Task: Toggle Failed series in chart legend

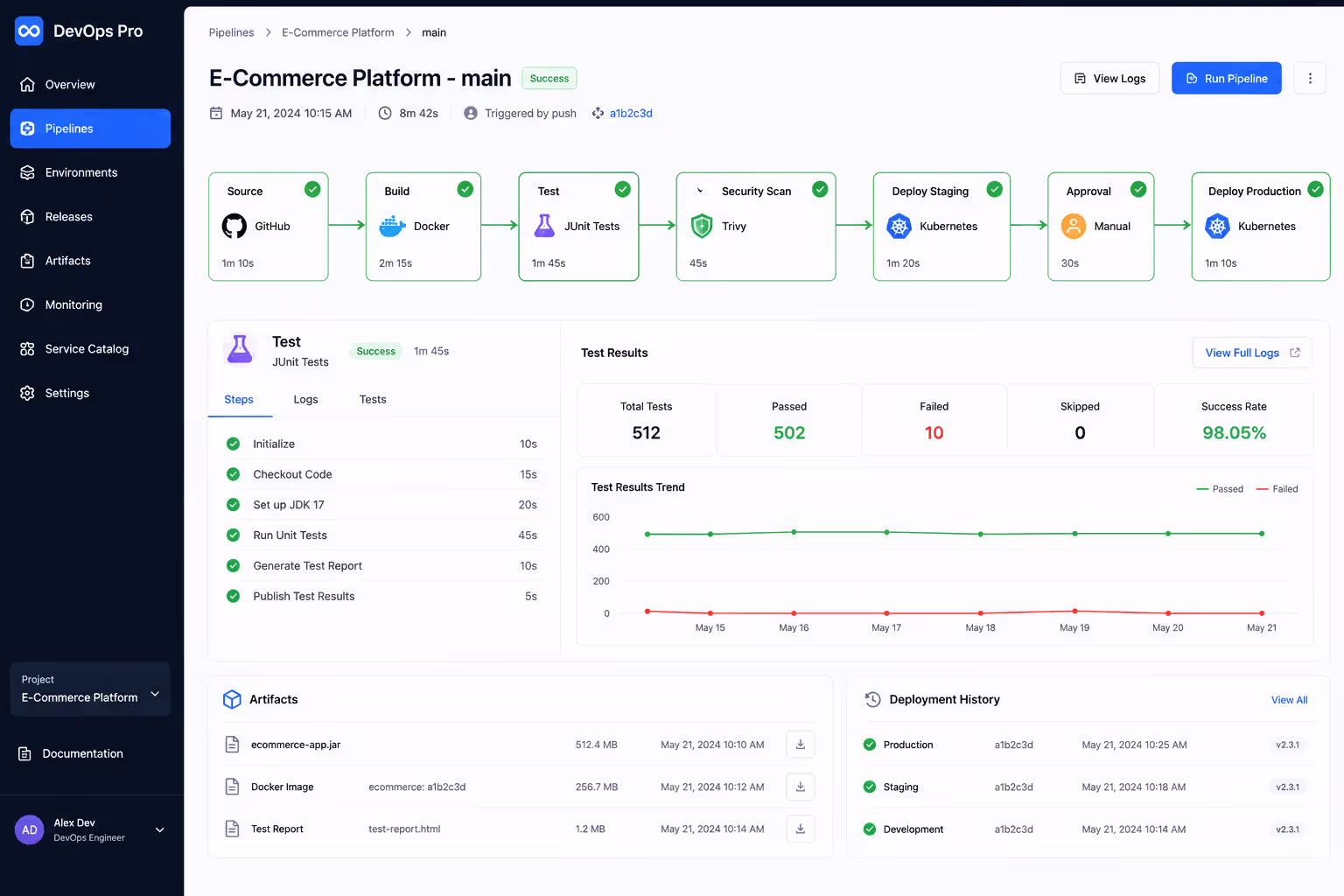Action: click(x=1277, y=489)
